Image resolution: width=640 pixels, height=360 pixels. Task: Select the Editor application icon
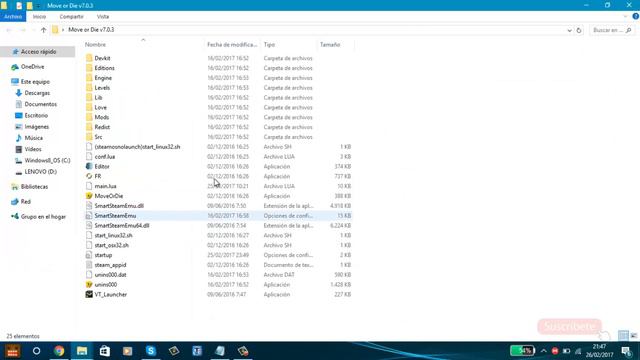point(89,167)
